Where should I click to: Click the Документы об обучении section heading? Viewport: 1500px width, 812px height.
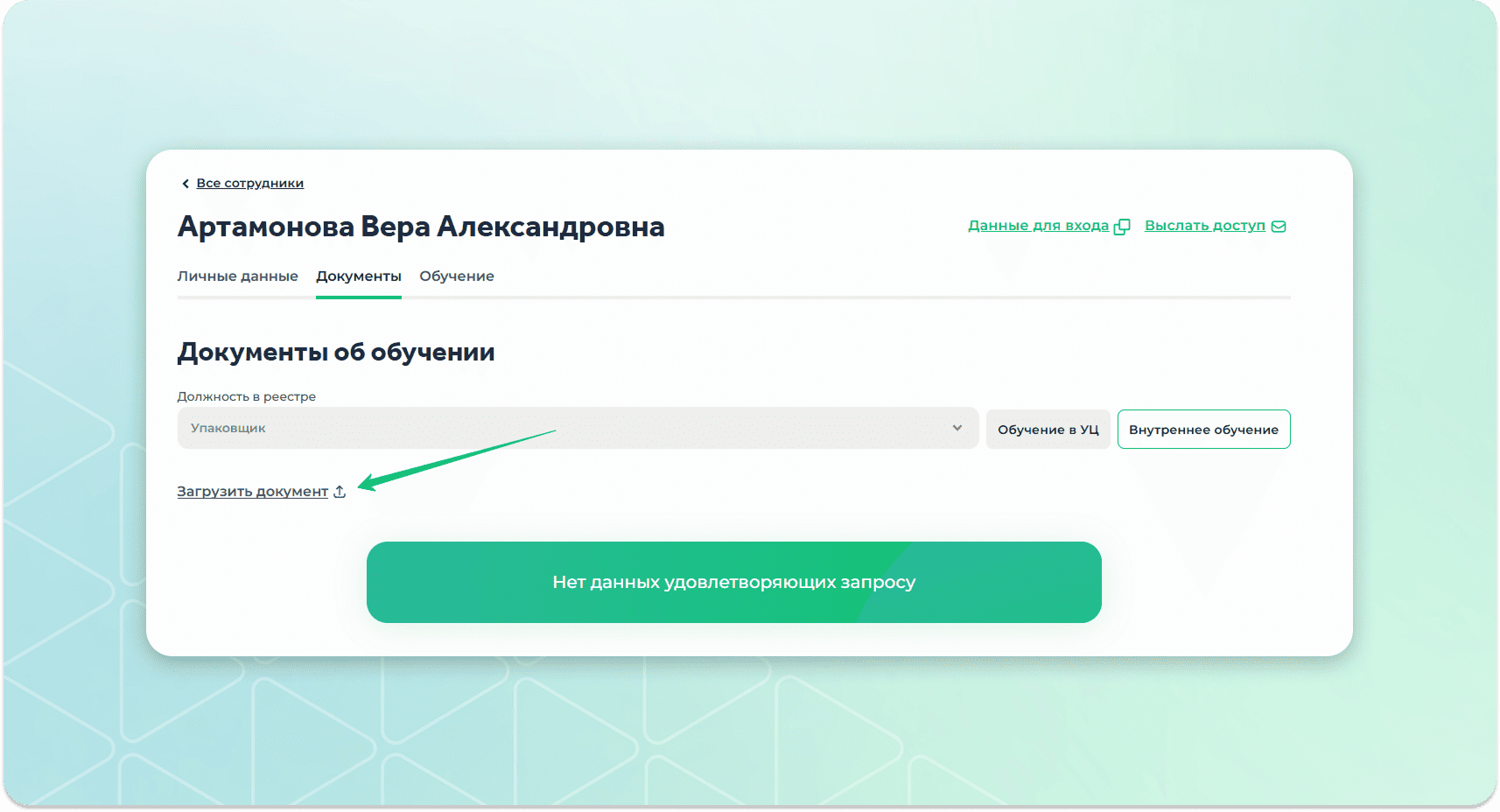click(x=335, y=352)
